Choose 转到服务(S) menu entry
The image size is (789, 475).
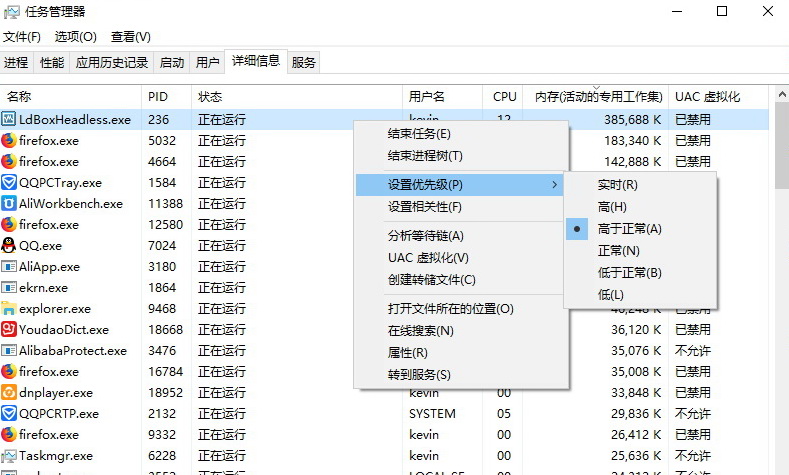click(461, 375)
